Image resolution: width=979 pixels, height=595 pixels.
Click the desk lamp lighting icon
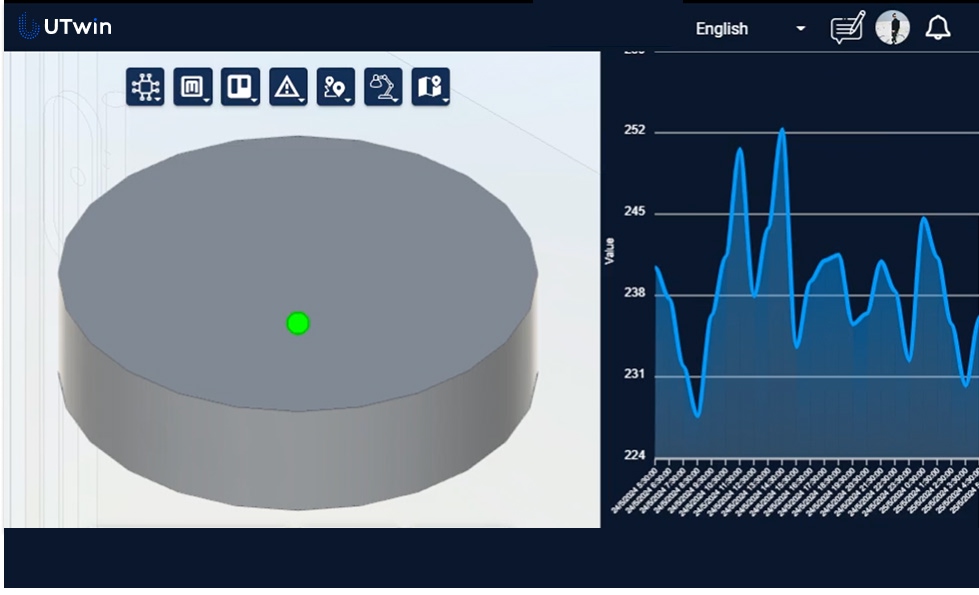pyautogui.click(x=383, y=87)
